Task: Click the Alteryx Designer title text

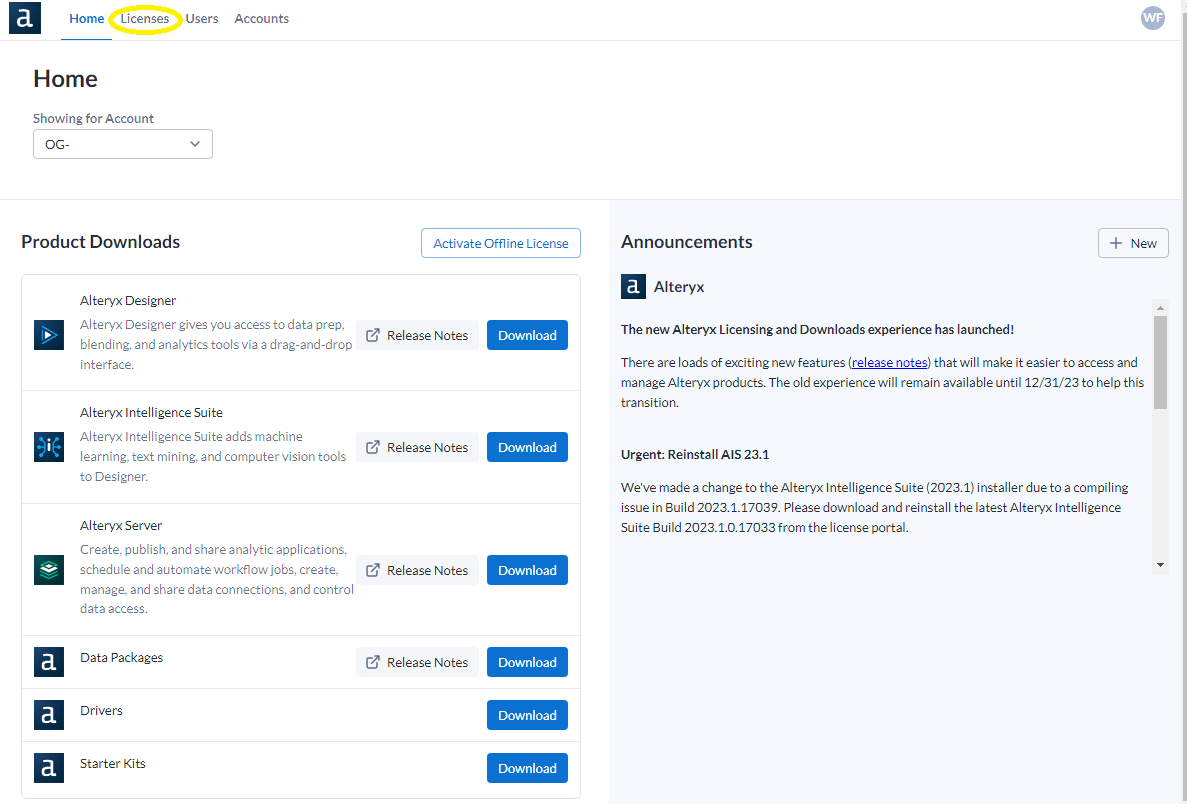Action: tap(128, 301)
